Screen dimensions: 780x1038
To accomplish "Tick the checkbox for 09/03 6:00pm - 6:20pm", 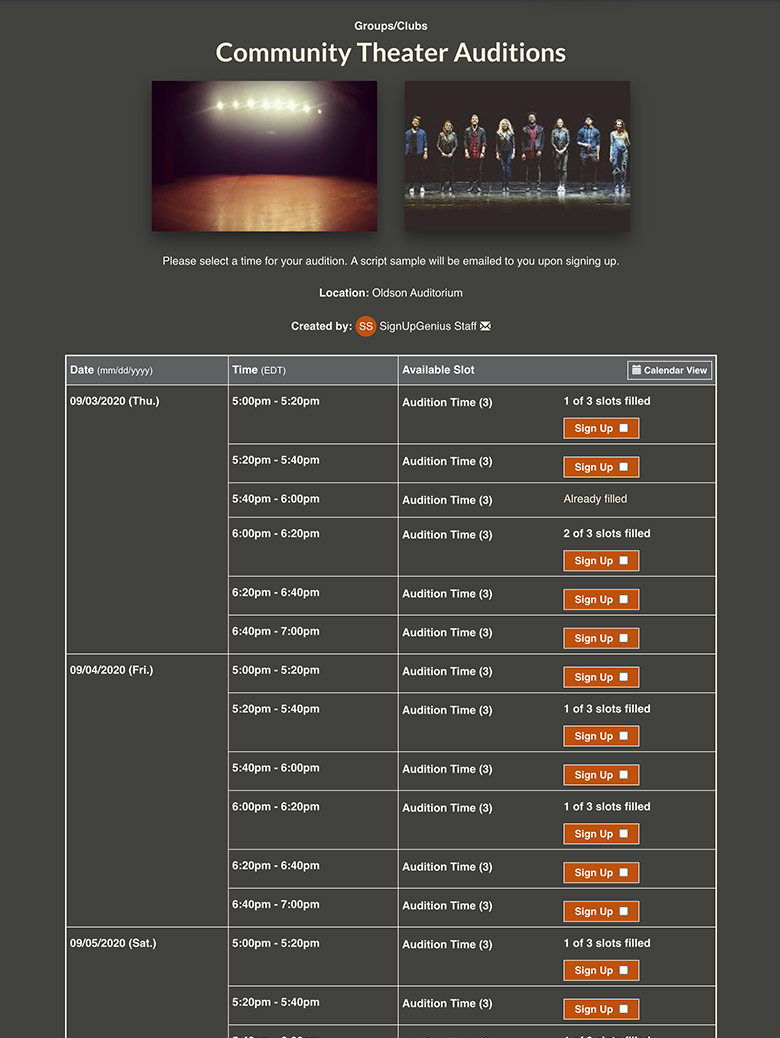I will coord(623,561).
